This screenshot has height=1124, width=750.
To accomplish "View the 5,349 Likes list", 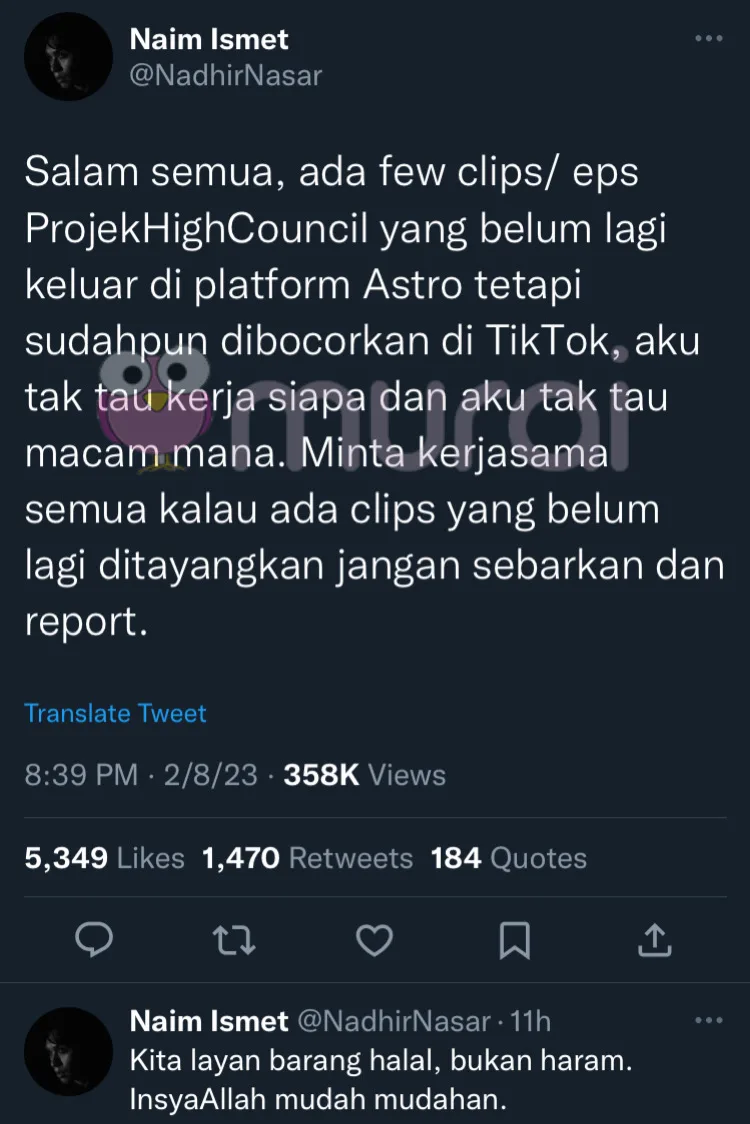I will pos(105,858).
